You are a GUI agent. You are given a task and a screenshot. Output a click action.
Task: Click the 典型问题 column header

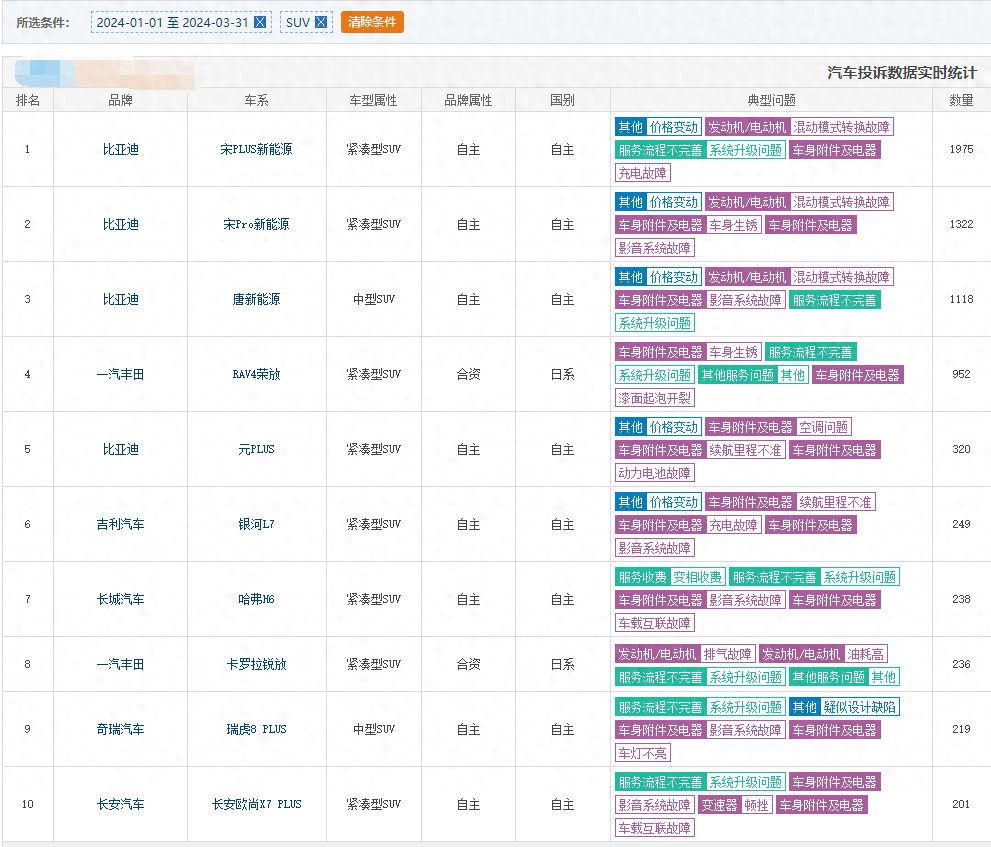coord(771,100)
